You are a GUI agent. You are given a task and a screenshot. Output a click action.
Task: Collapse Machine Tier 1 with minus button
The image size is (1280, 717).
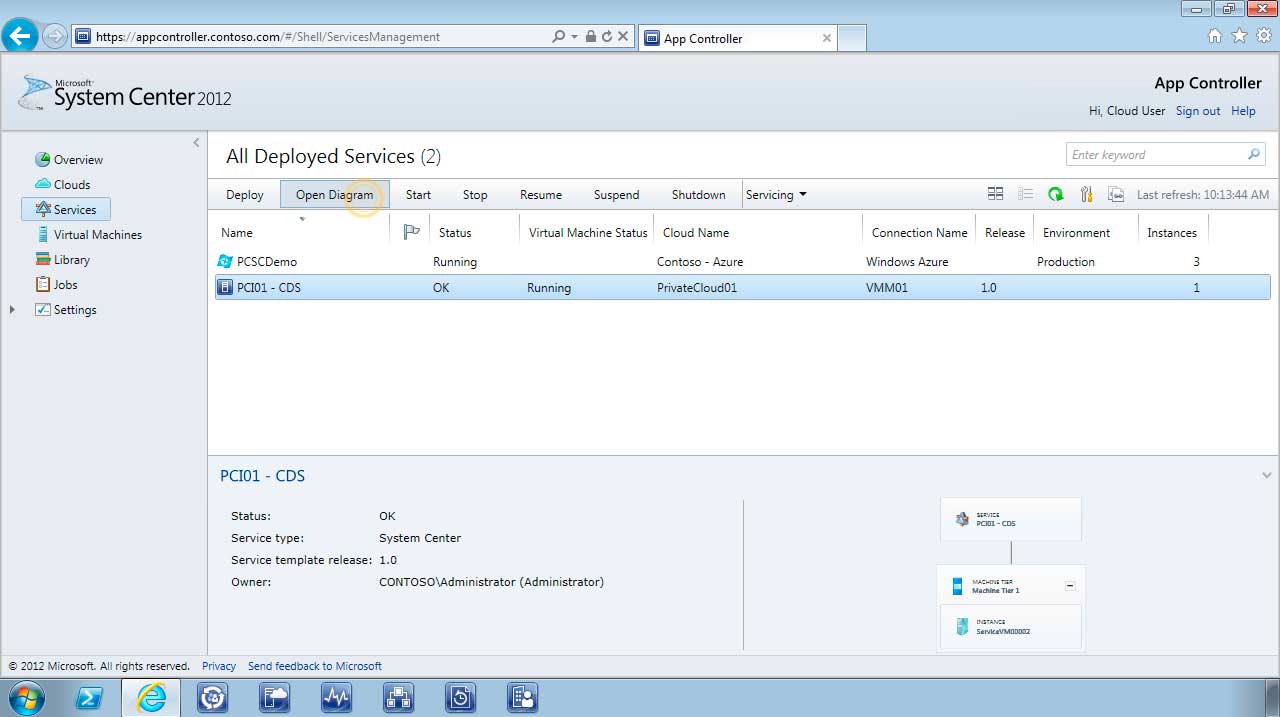coord(1070,586)
